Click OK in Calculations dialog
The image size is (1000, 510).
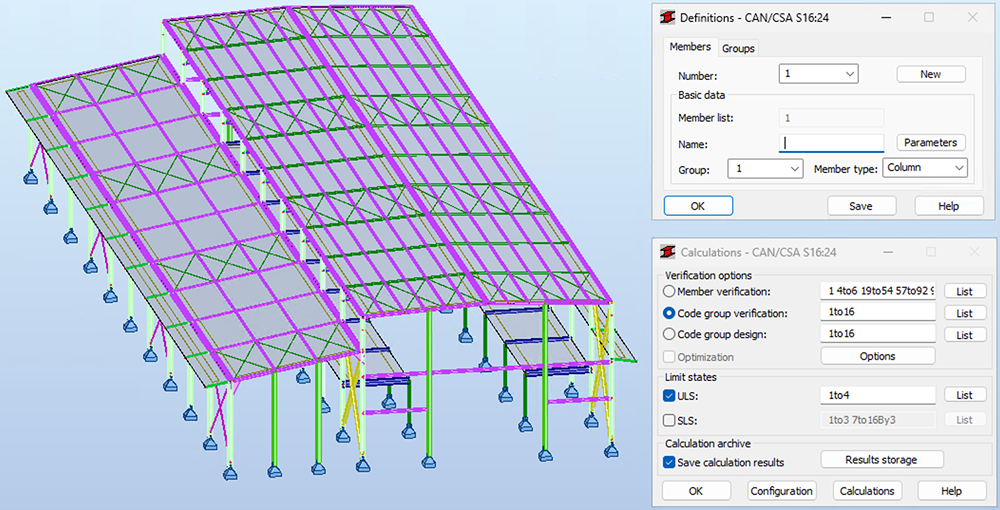(696, 491)
